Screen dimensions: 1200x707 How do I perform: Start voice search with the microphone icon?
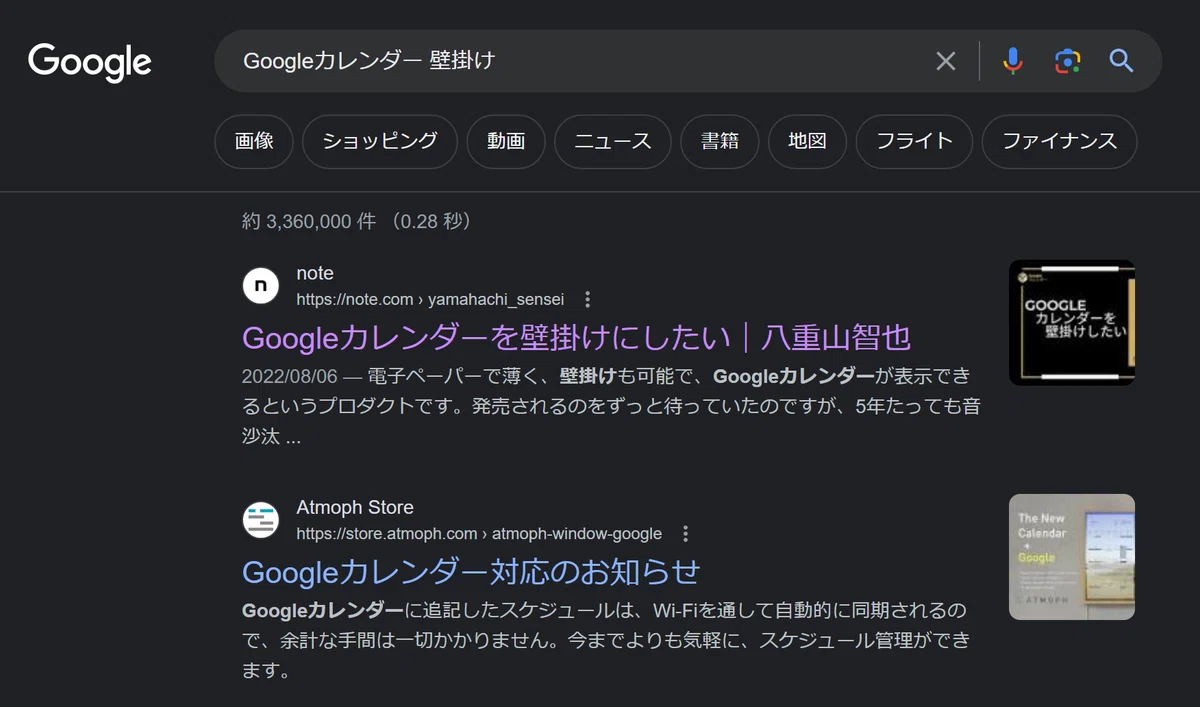click(x=1013, y=61)
